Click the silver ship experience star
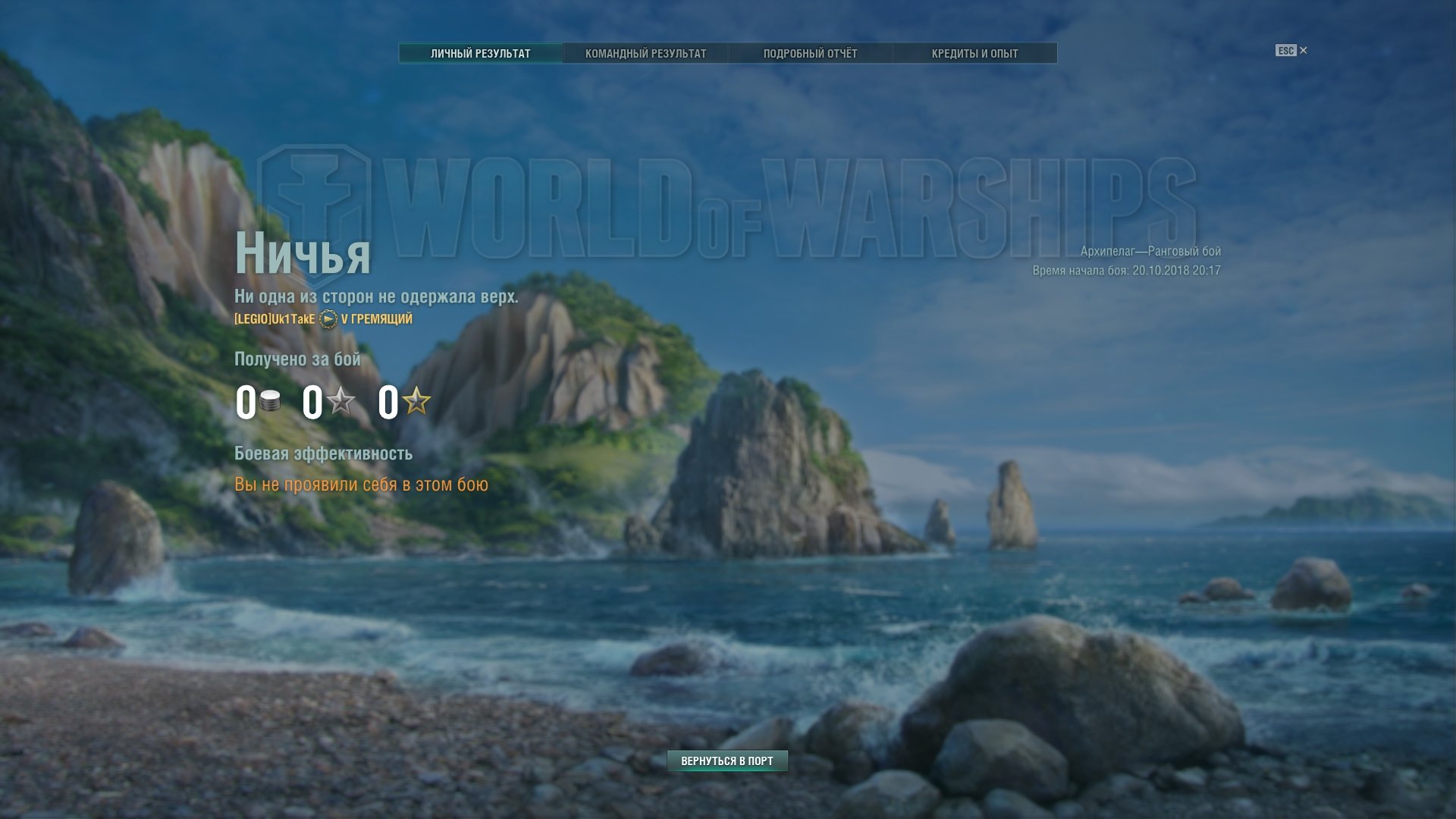 (341, 400)
